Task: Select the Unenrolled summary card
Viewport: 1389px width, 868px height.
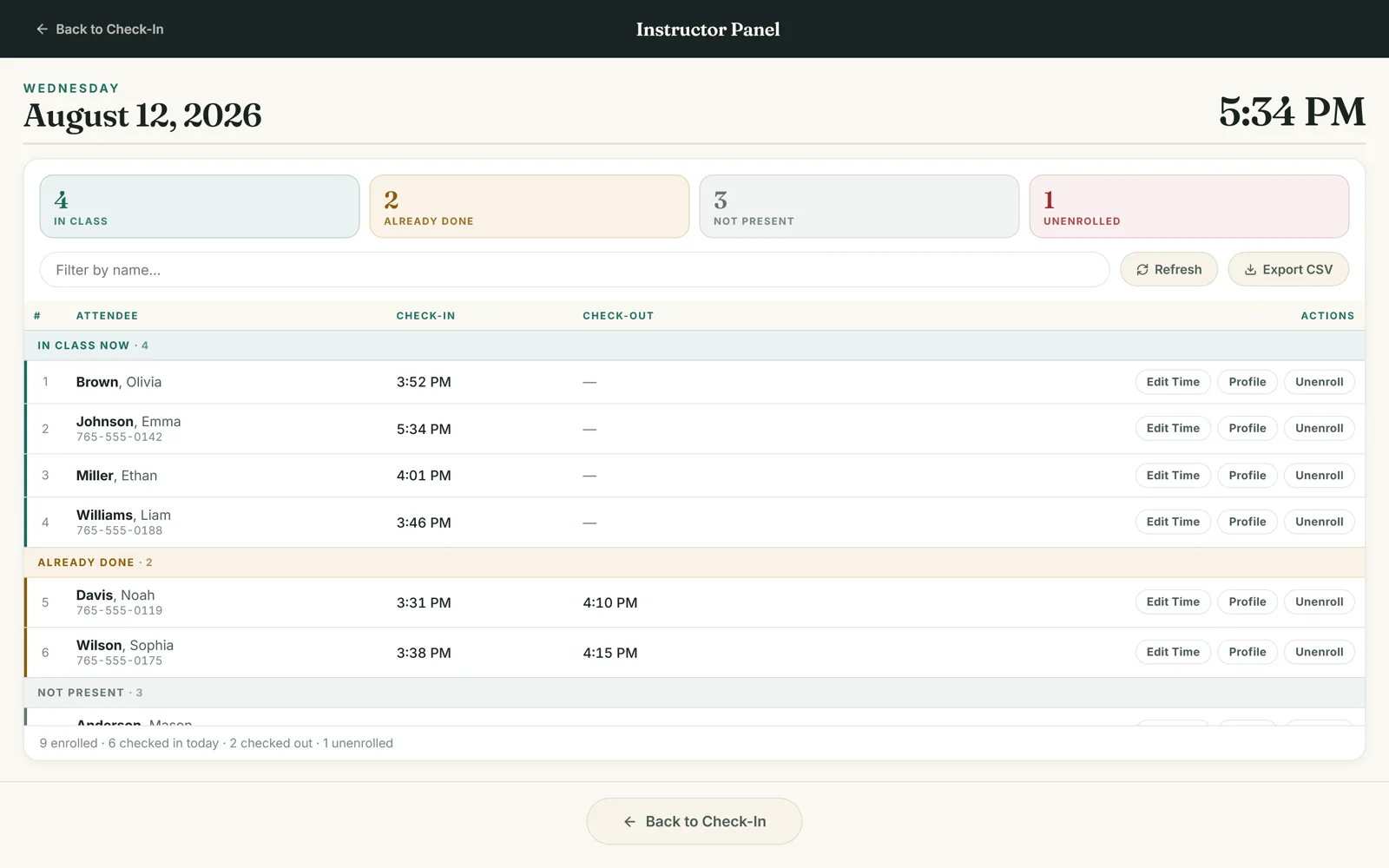Action: click(1189, 207)
